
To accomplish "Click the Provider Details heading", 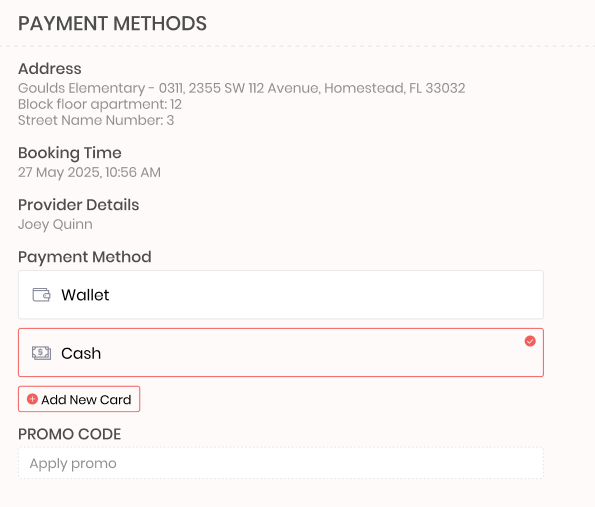I will 79,205.
